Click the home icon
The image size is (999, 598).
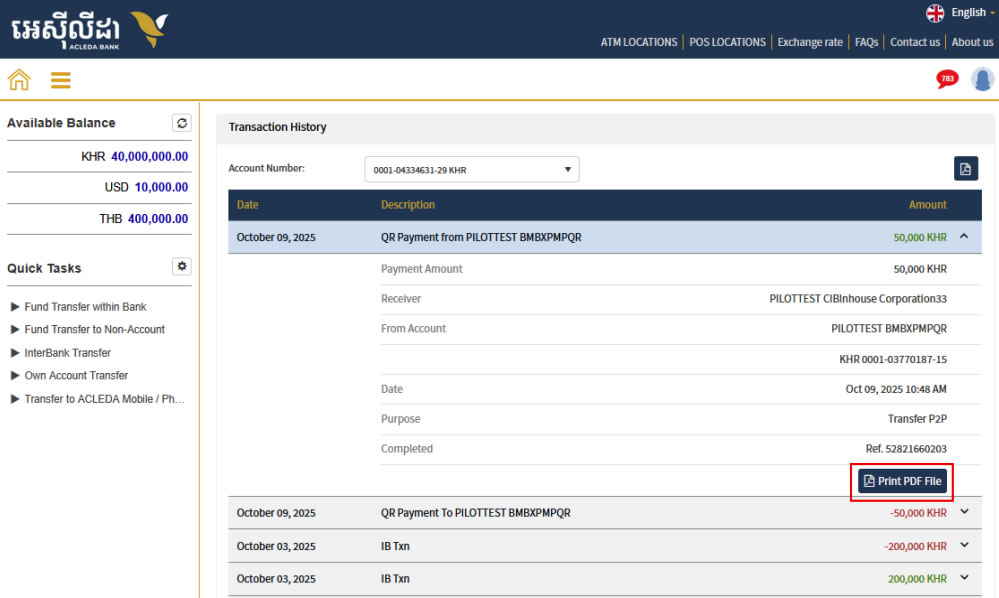click(19, 80)
